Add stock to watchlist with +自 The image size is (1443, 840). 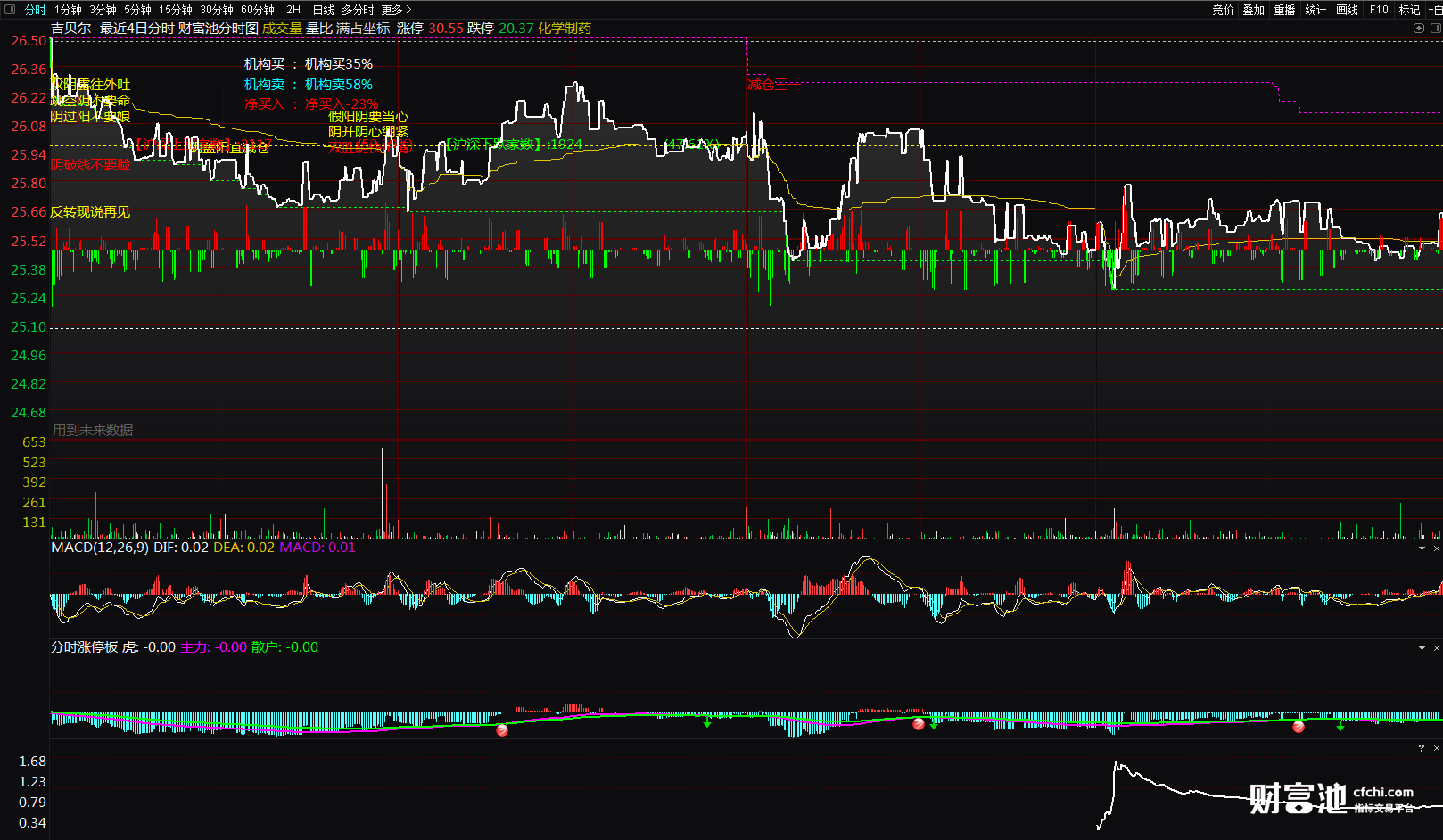tap(1435, 10)
